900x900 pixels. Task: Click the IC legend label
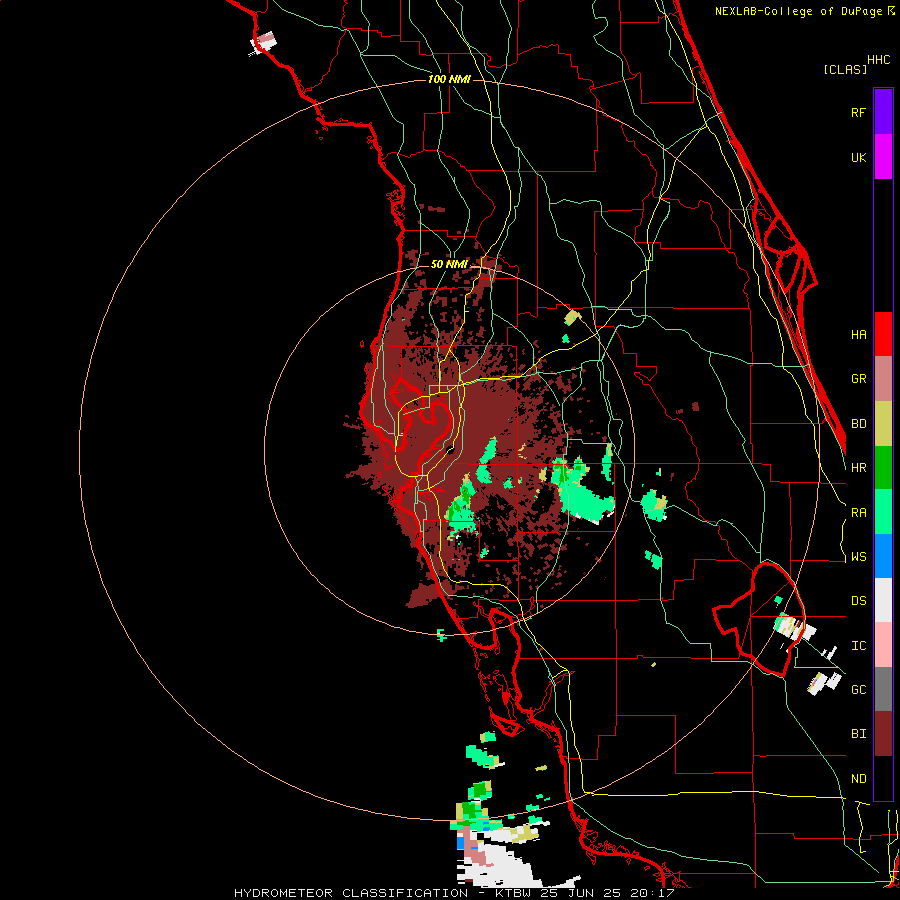859,646
